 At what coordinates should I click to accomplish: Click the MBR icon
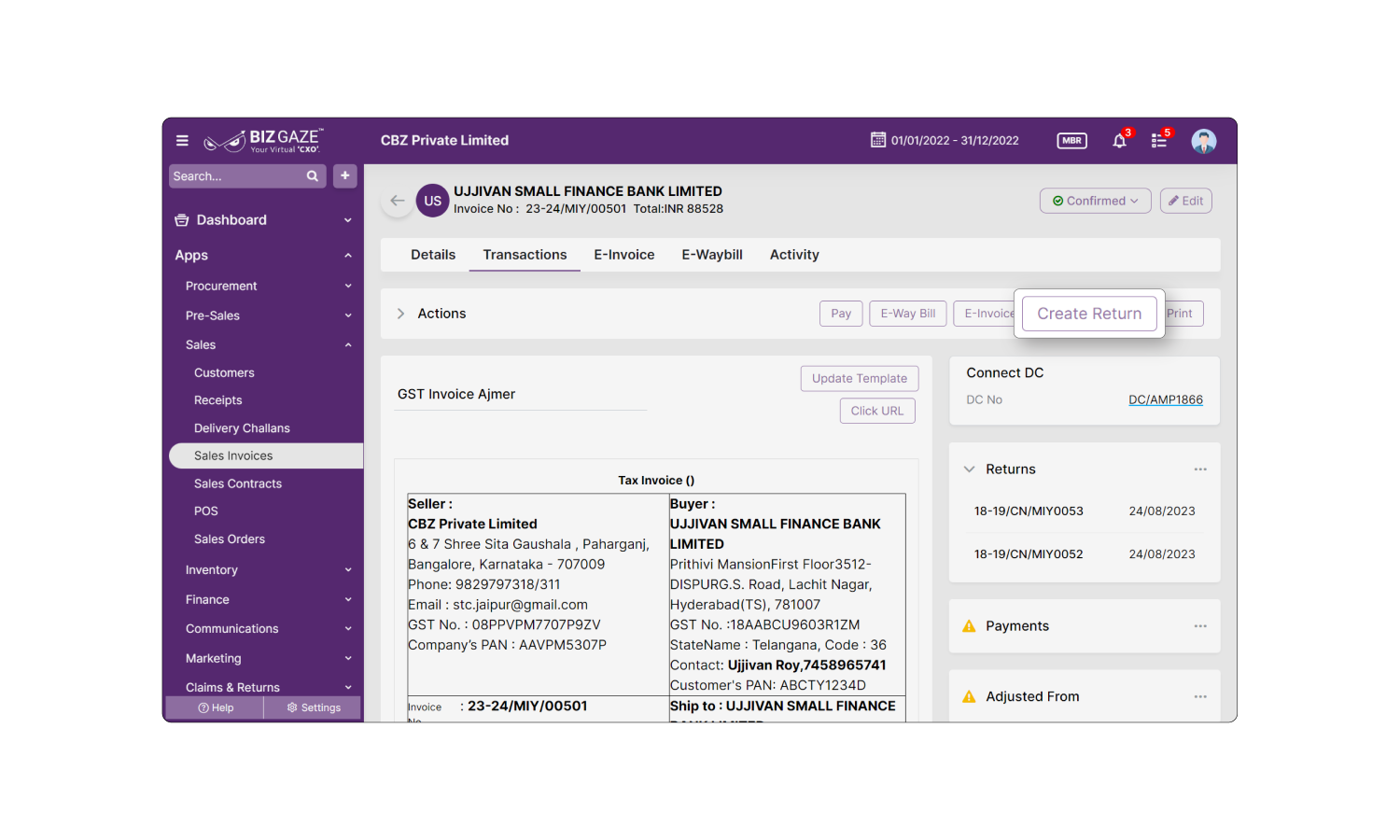tap(1072, 141)
